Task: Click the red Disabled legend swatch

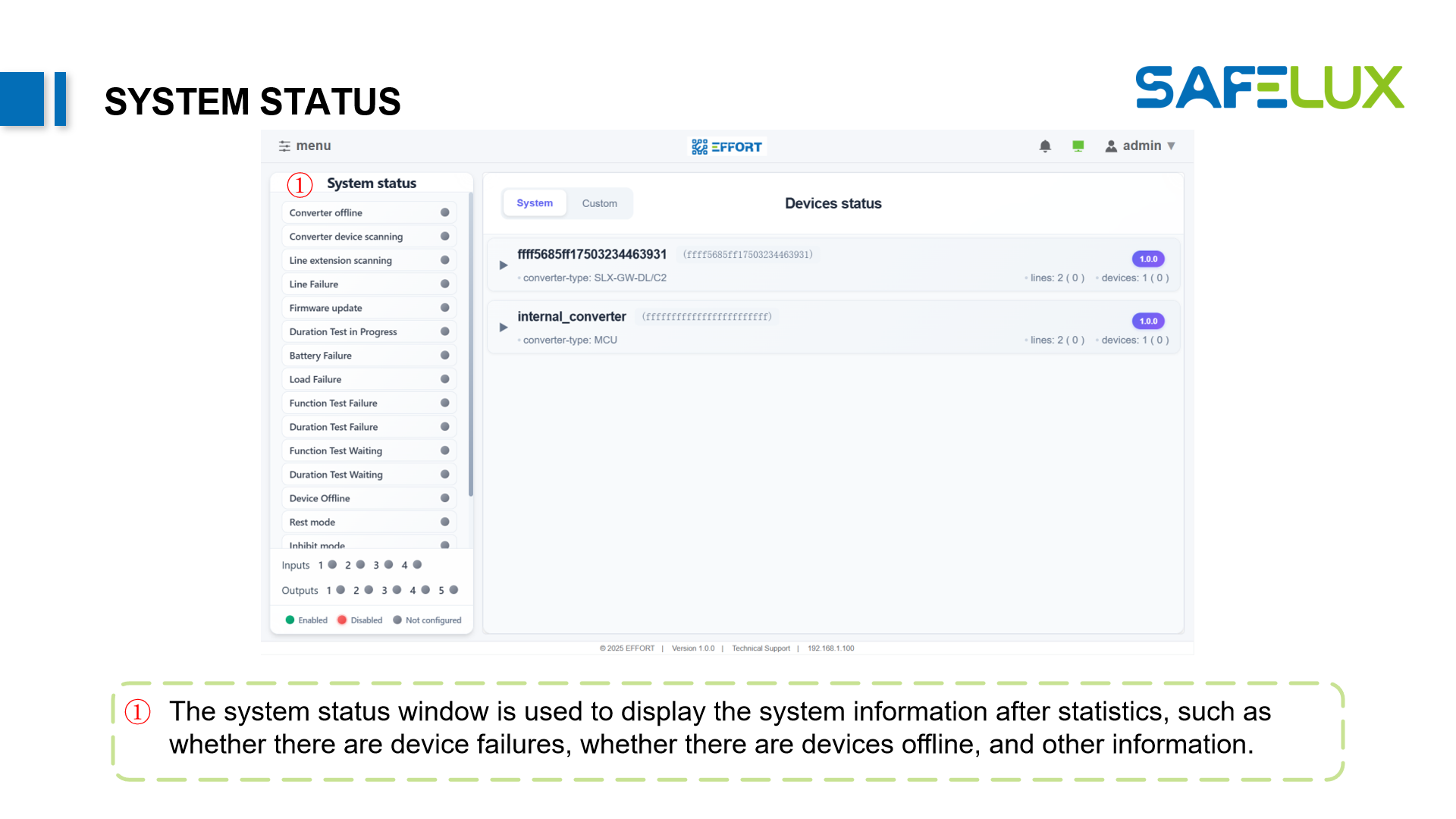Action: (342, 620)
